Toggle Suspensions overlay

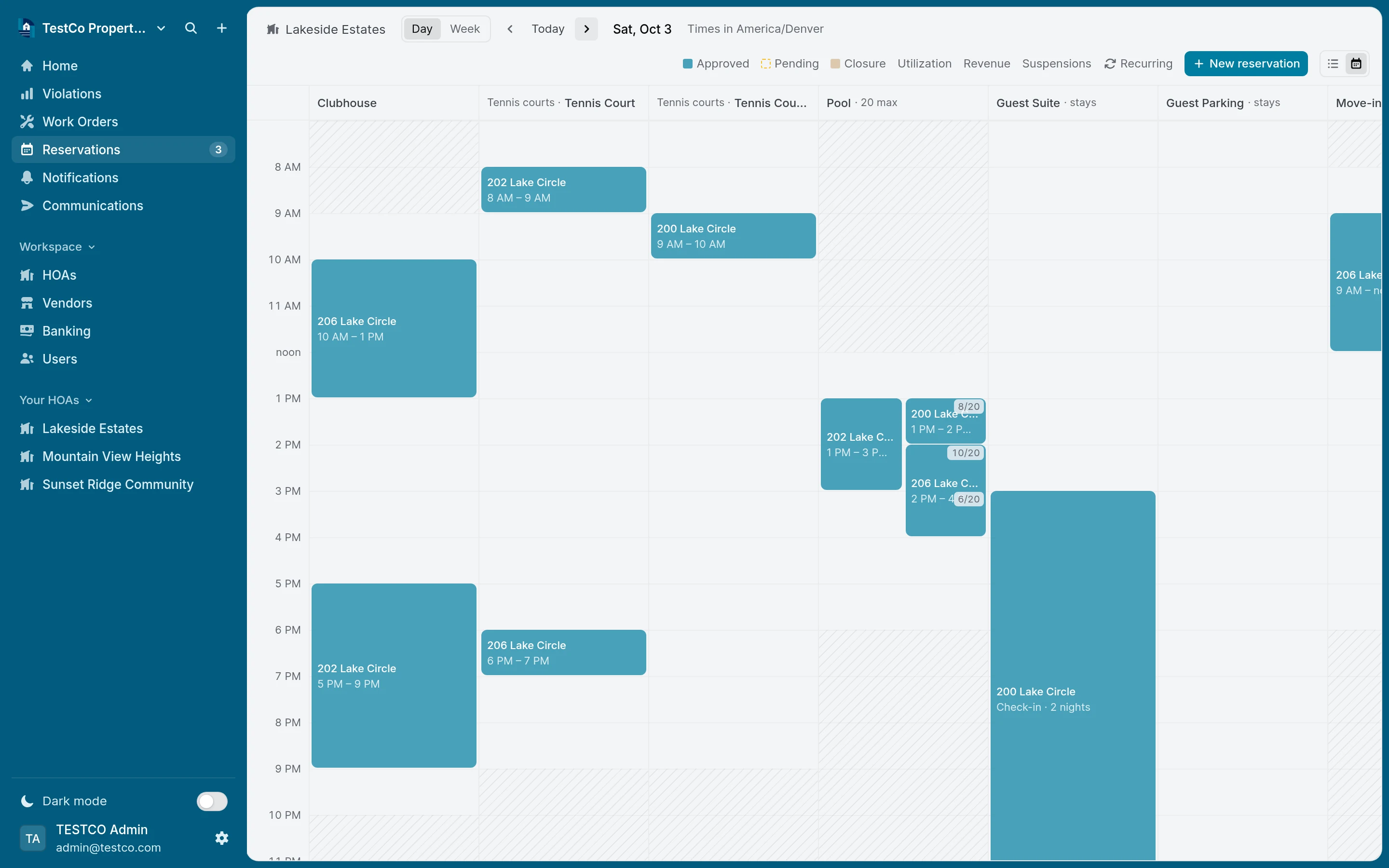pos(1056,64)
